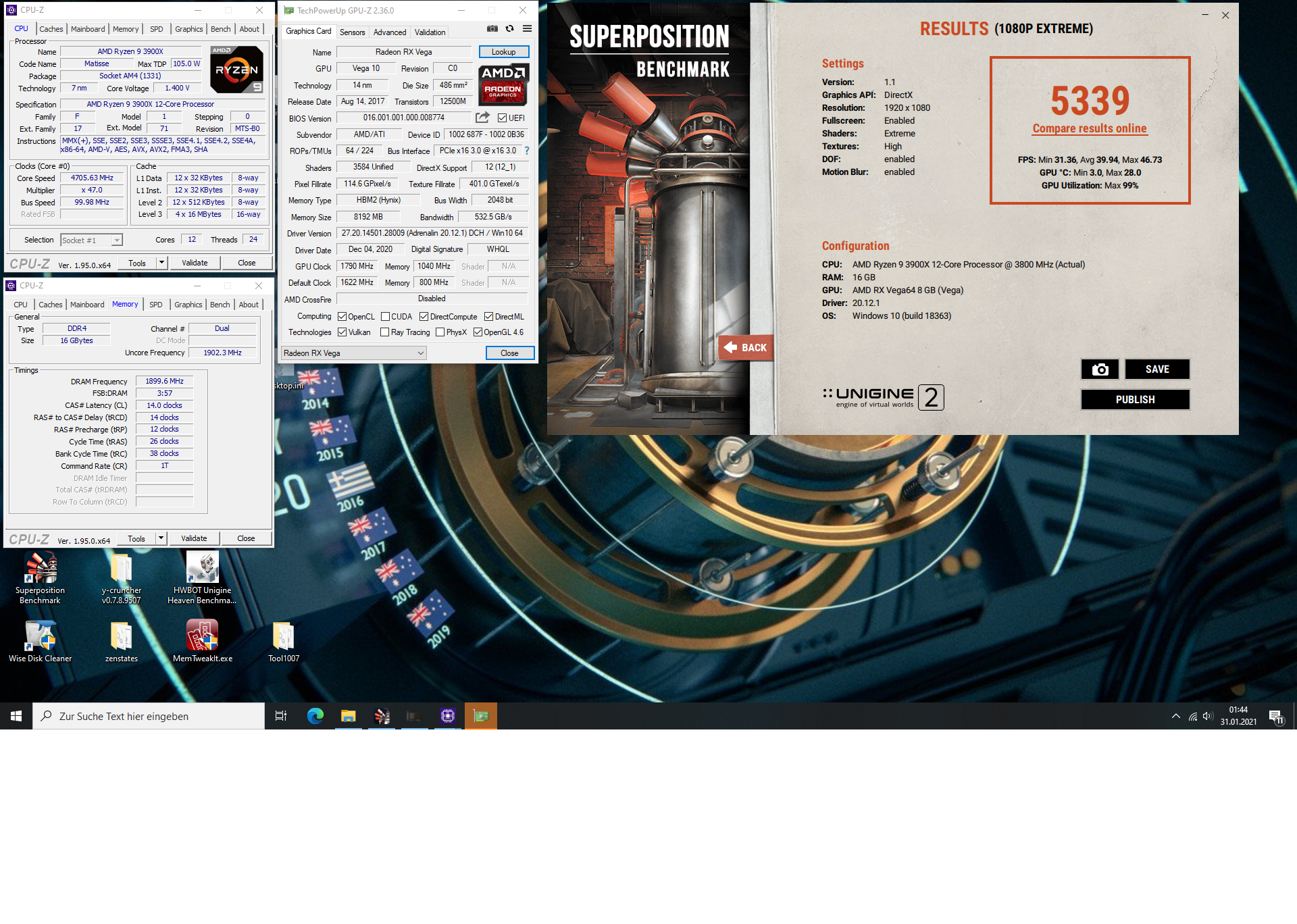Click the Driver Version field in GPU-Z
The image size is (1297, 924).
(432, 233)
